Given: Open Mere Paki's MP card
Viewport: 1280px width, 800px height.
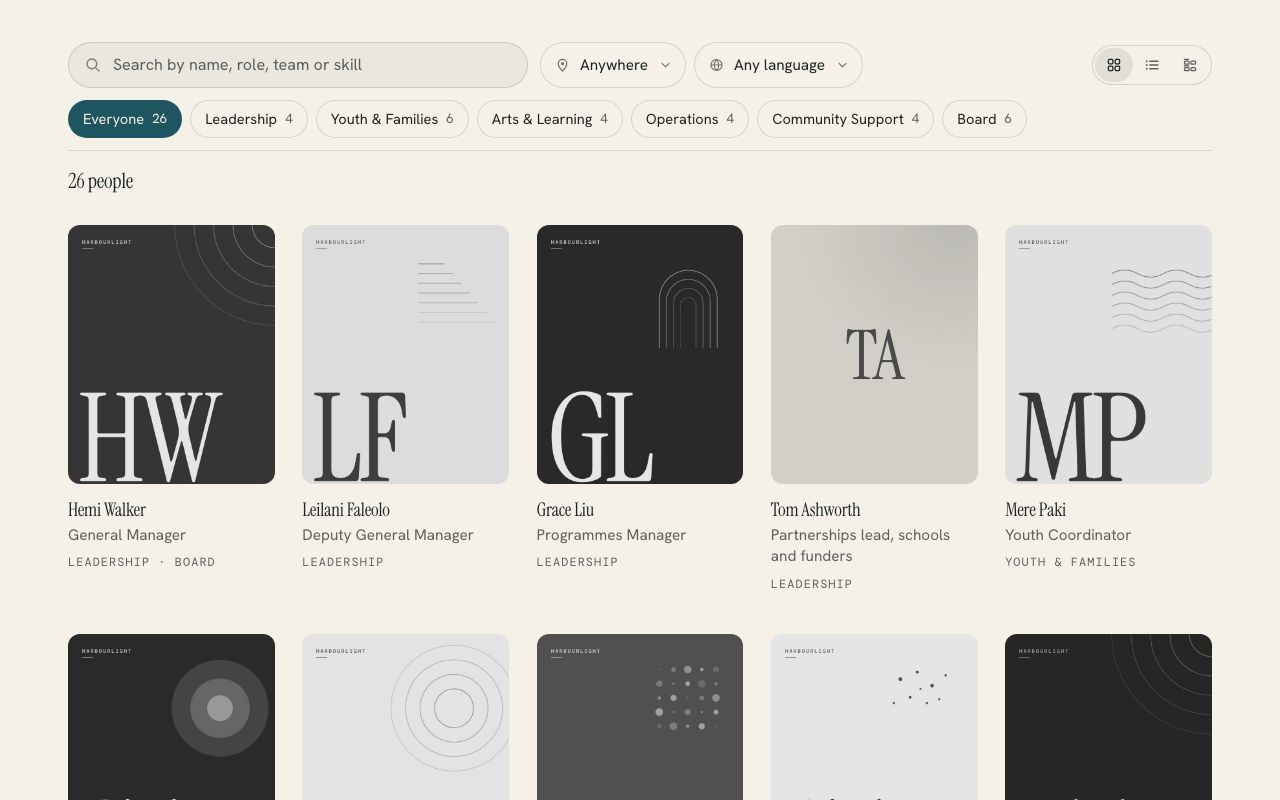Looking at the screenshot, I should pos(1108,354).
